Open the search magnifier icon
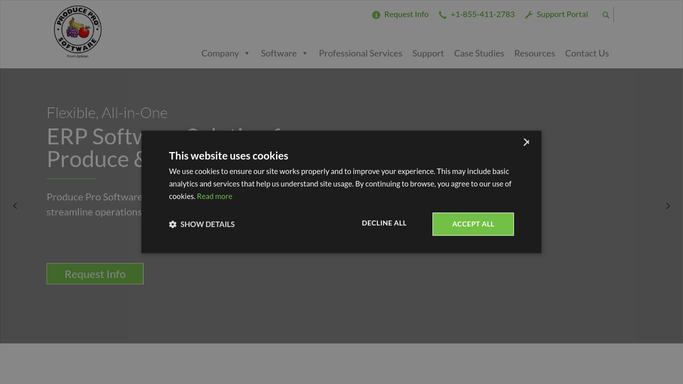 click(605, 15)
